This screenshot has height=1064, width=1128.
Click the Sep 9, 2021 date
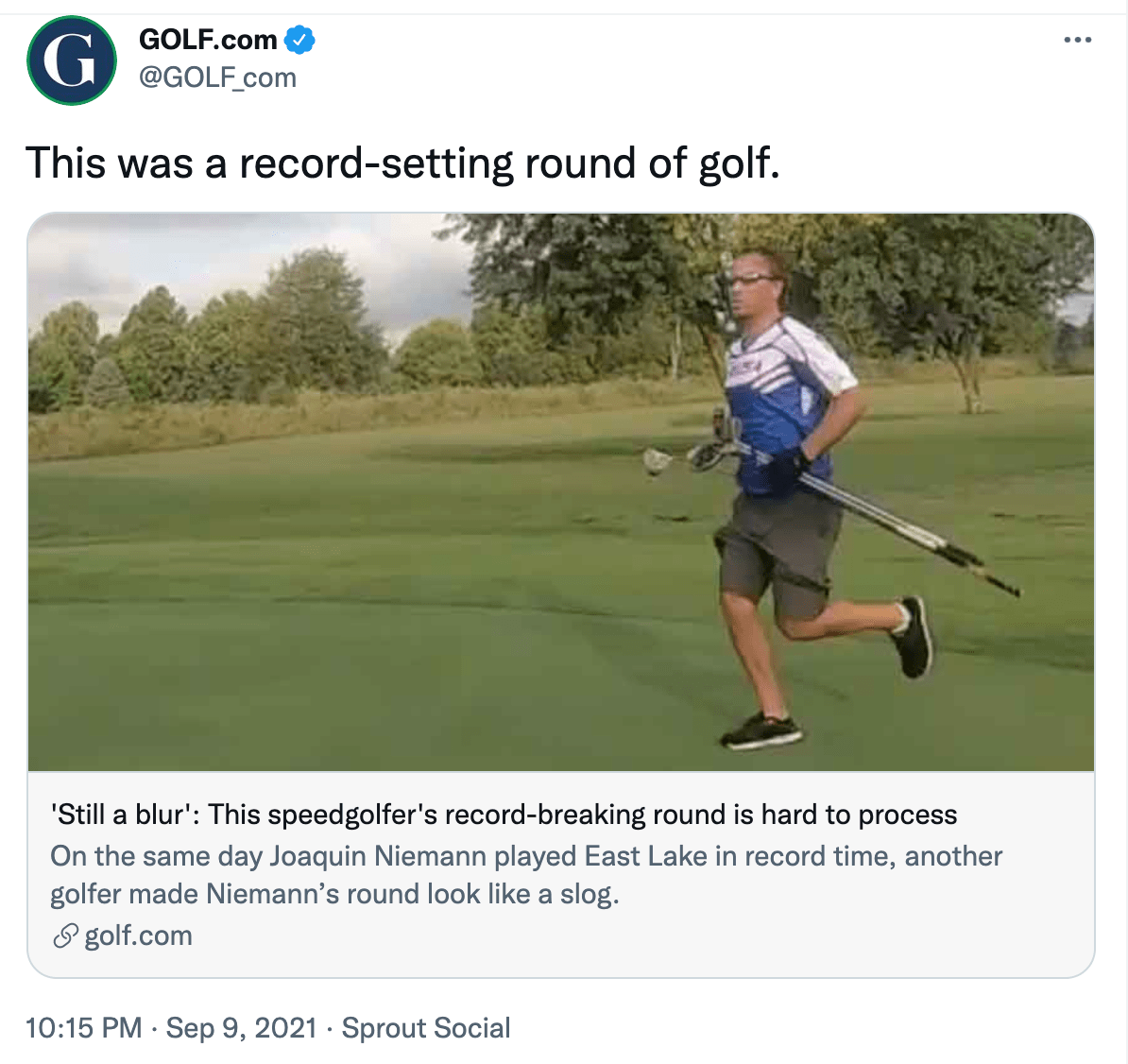[x=241, y=1028]
